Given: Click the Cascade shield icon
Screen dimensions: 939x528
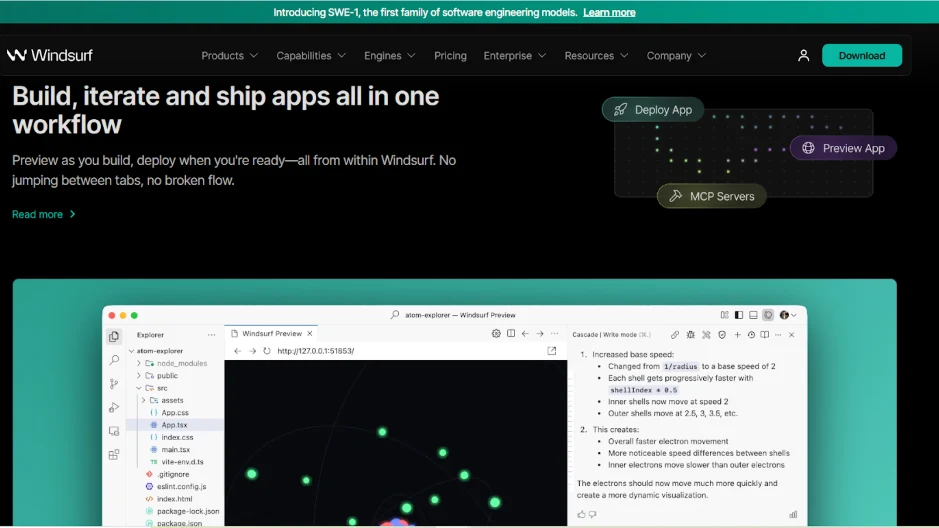Looking at the screenshot, I should tap(722, 335).
